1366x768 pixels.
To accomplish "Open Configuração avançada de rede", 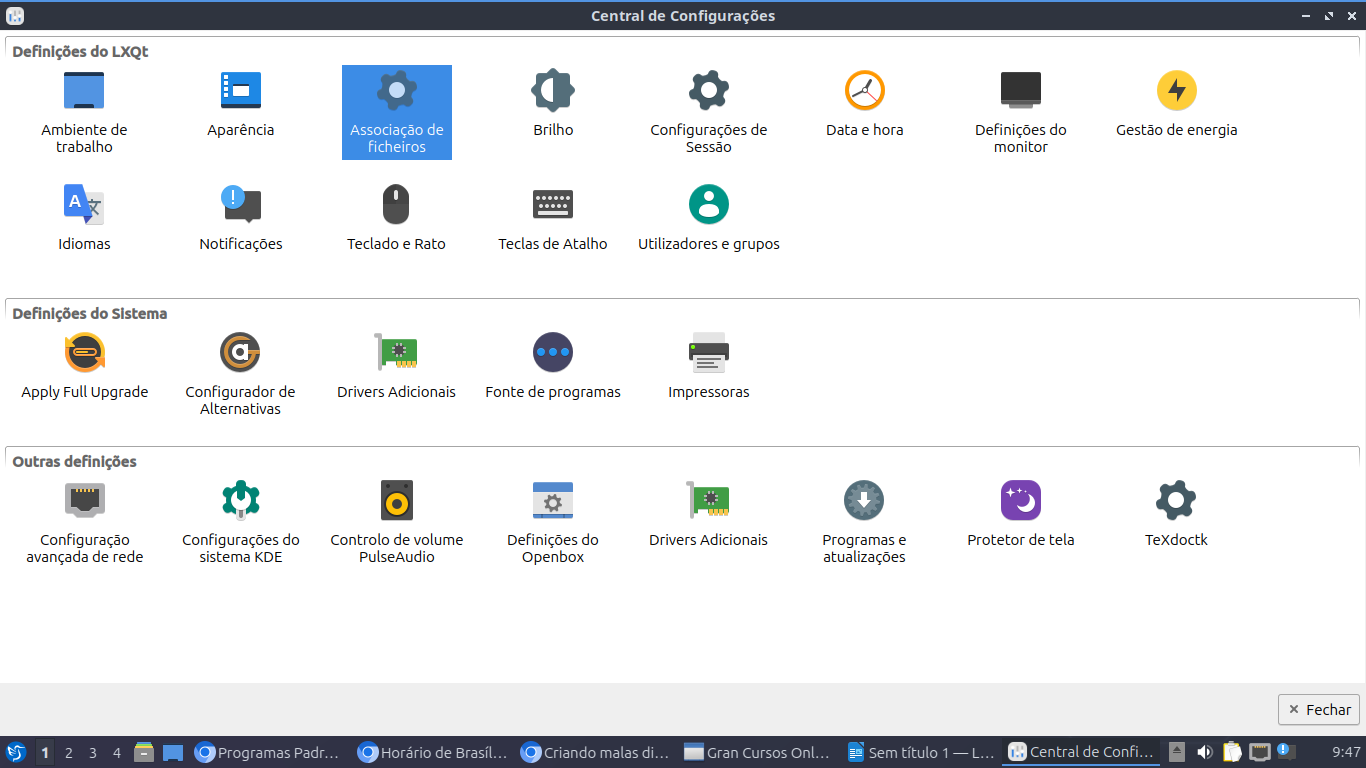I will [85, 522].
